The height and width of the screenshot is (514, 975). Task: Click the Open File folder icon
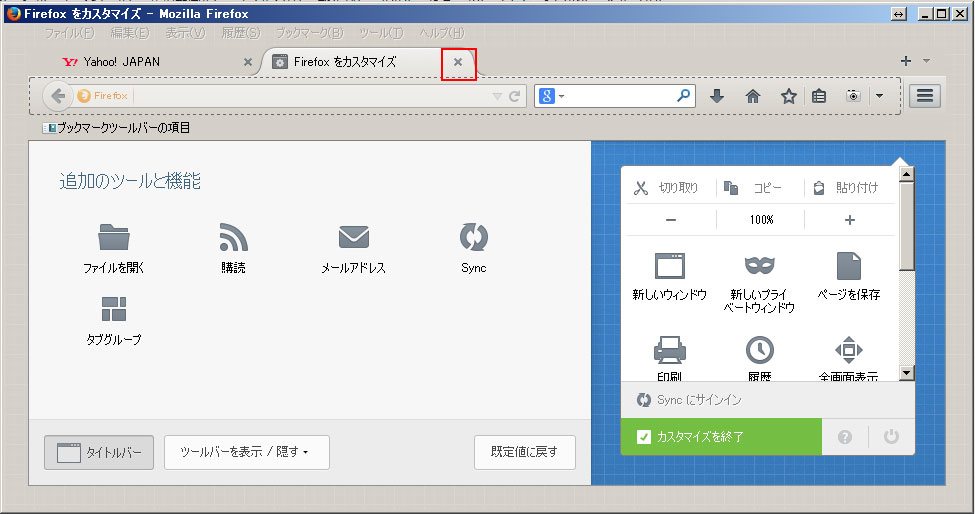pyautogui.click(x=114, y=237)
